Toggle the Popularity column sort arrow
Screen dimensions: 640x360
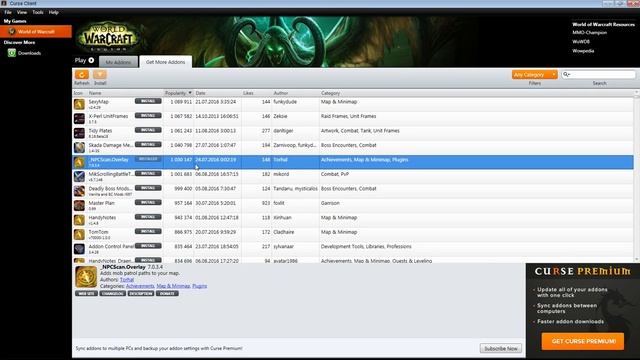190,93
